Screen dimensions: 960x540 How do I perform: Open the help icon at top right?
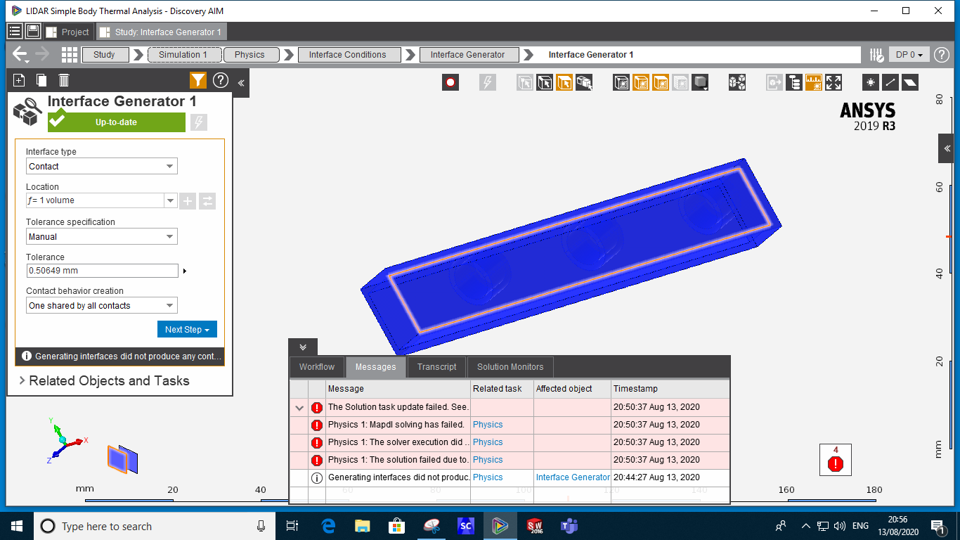click(942, 54)
